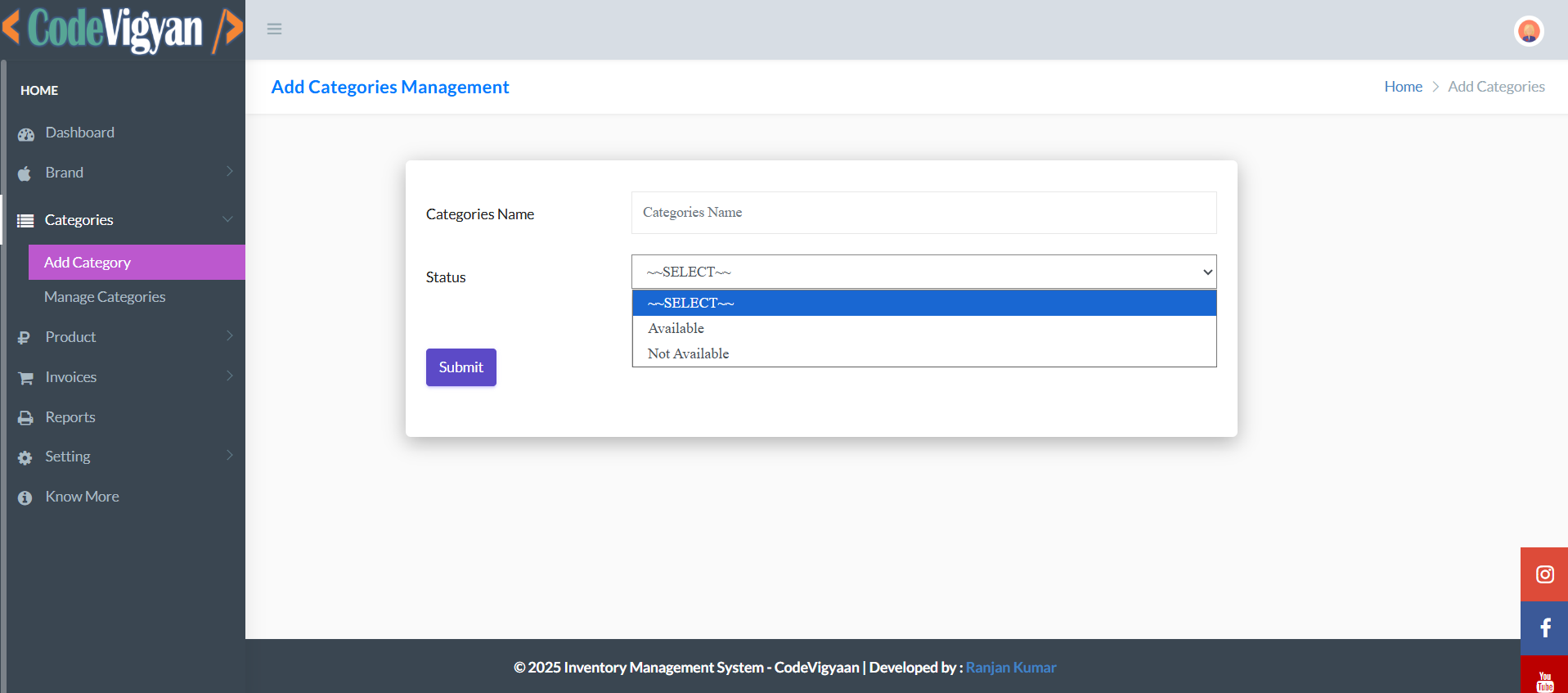Expand the Brand submenu chevron
Screen dimensions: 1568x693
pyautogui.click(x=230, y=172)
